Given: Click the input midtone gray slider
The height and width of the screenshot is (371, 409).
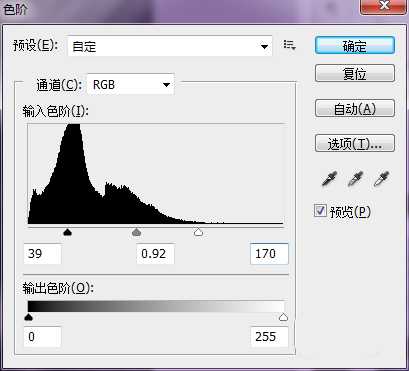Looking at the screenshot, I should tap(136, 232).
